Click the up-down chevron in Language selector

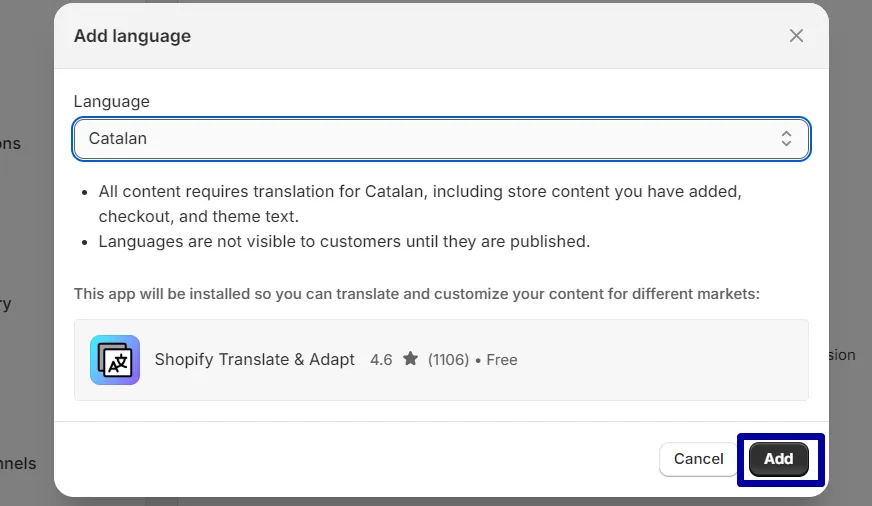[786, 138]
